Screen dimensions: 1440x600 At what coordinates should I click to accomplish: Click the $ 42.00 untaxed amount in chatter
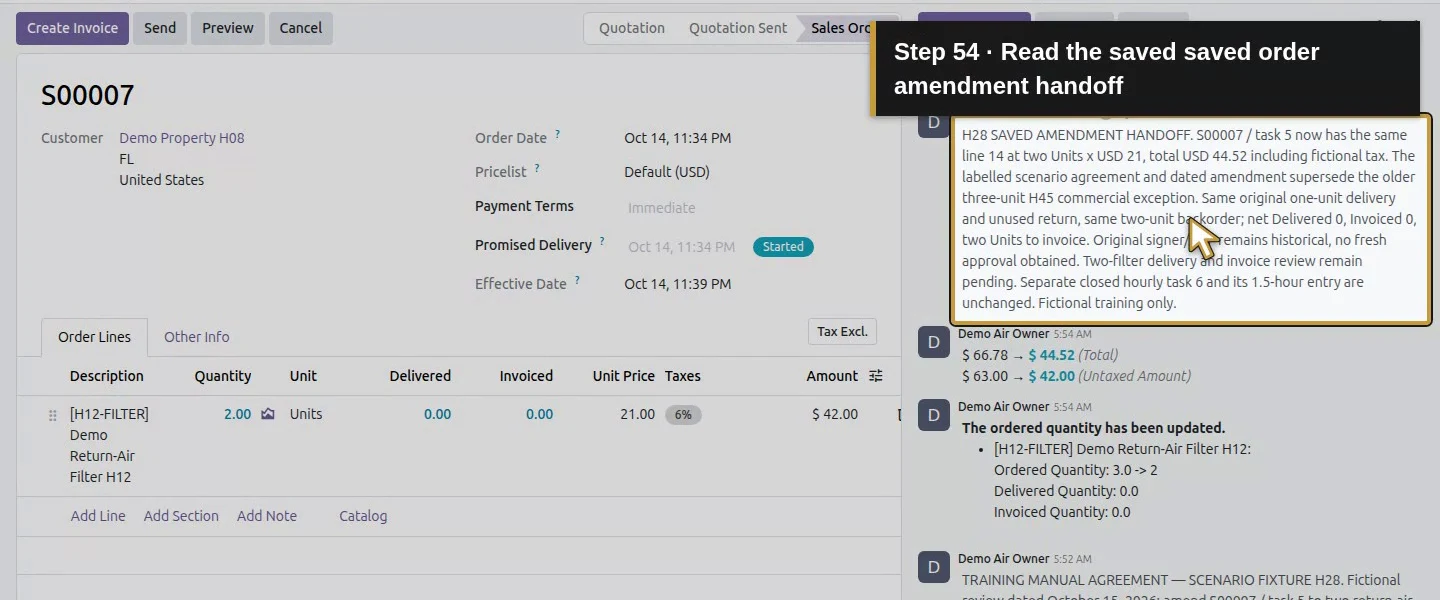tap(1051, 376)
